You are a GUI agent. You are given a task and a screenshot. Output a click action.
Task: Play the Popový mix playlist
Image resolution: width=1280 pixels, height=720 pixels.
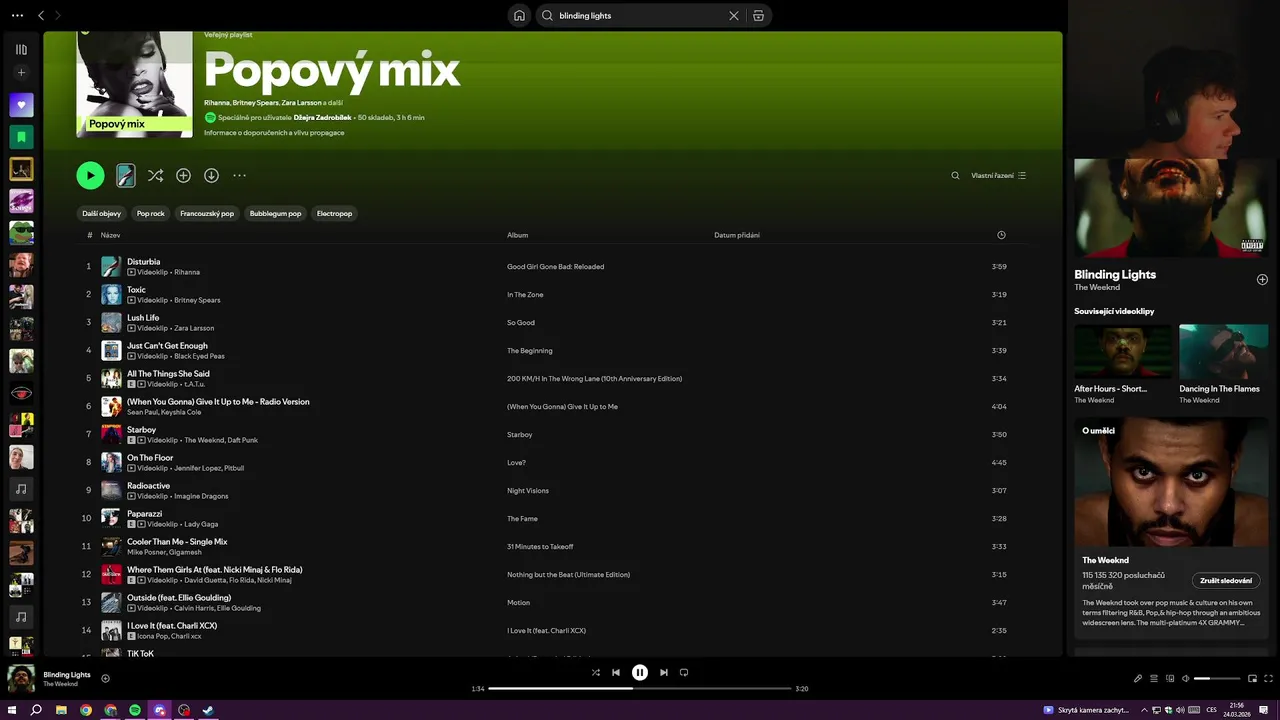(x=90, y=176)
